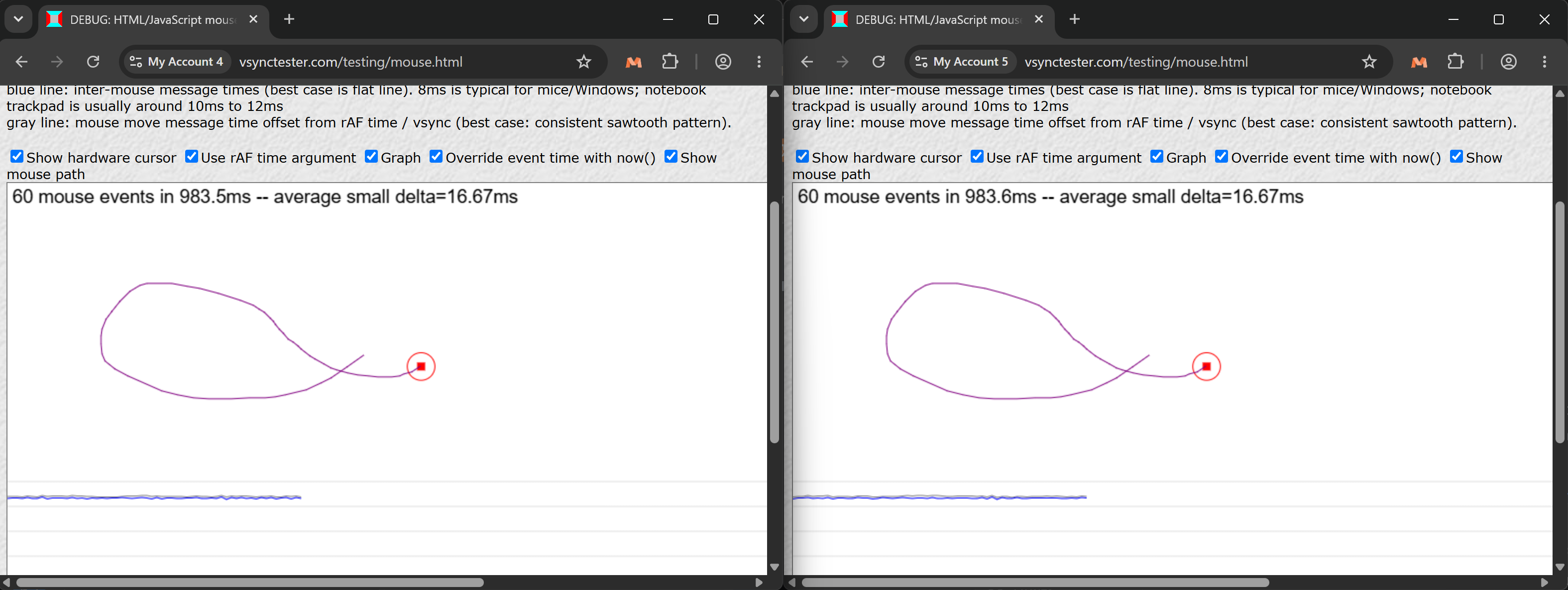
Task: Open the extensions puzzle icon in the left window
Action: [670, 61]
